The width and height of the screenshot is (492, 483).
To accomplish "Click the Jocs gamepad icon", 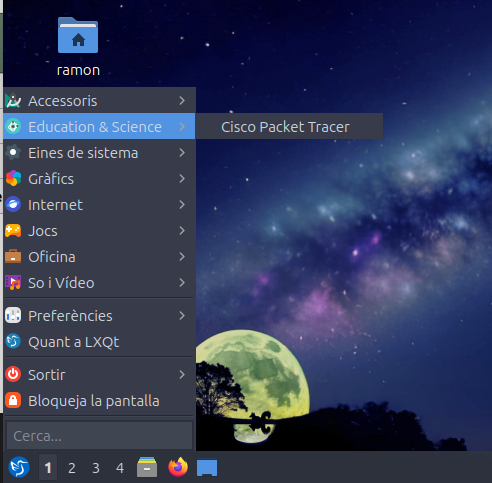I will click(x=13, y=231).
